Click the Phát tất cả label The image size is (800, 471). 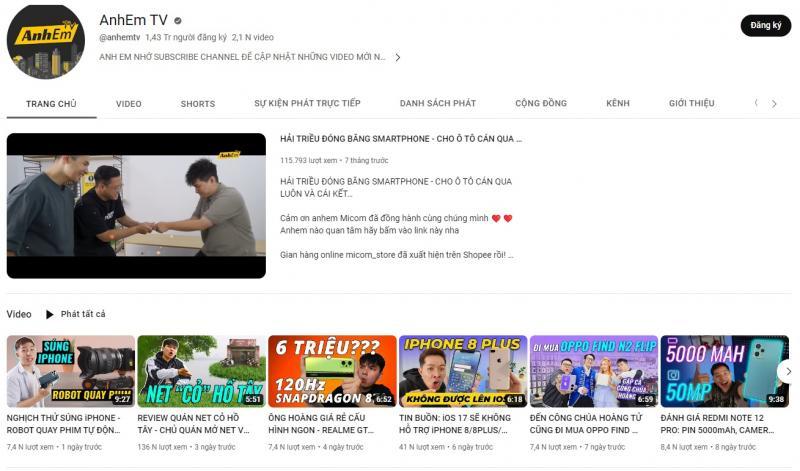coord(83,314)
